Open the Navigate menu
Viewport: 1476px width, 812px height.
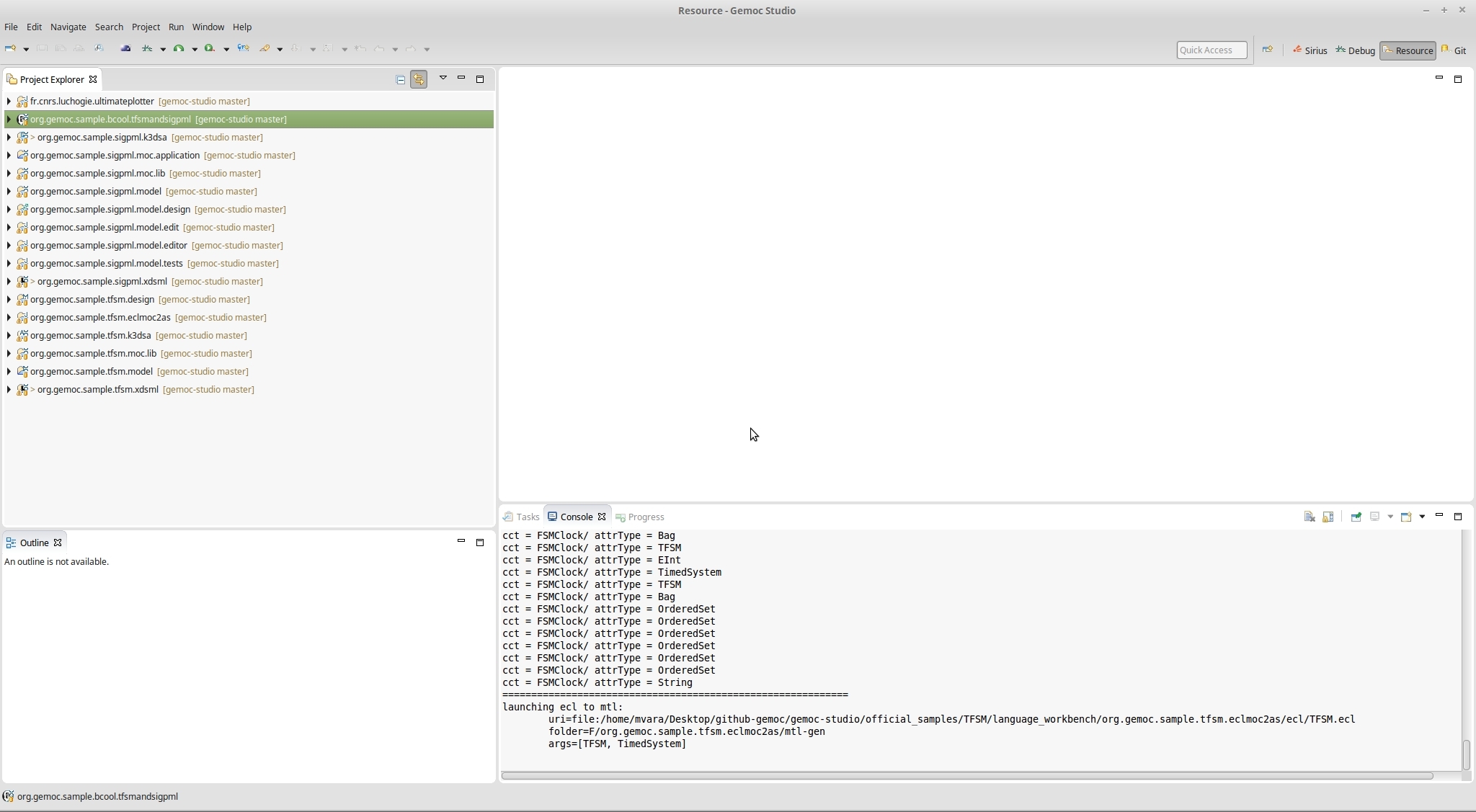(68, 27)
